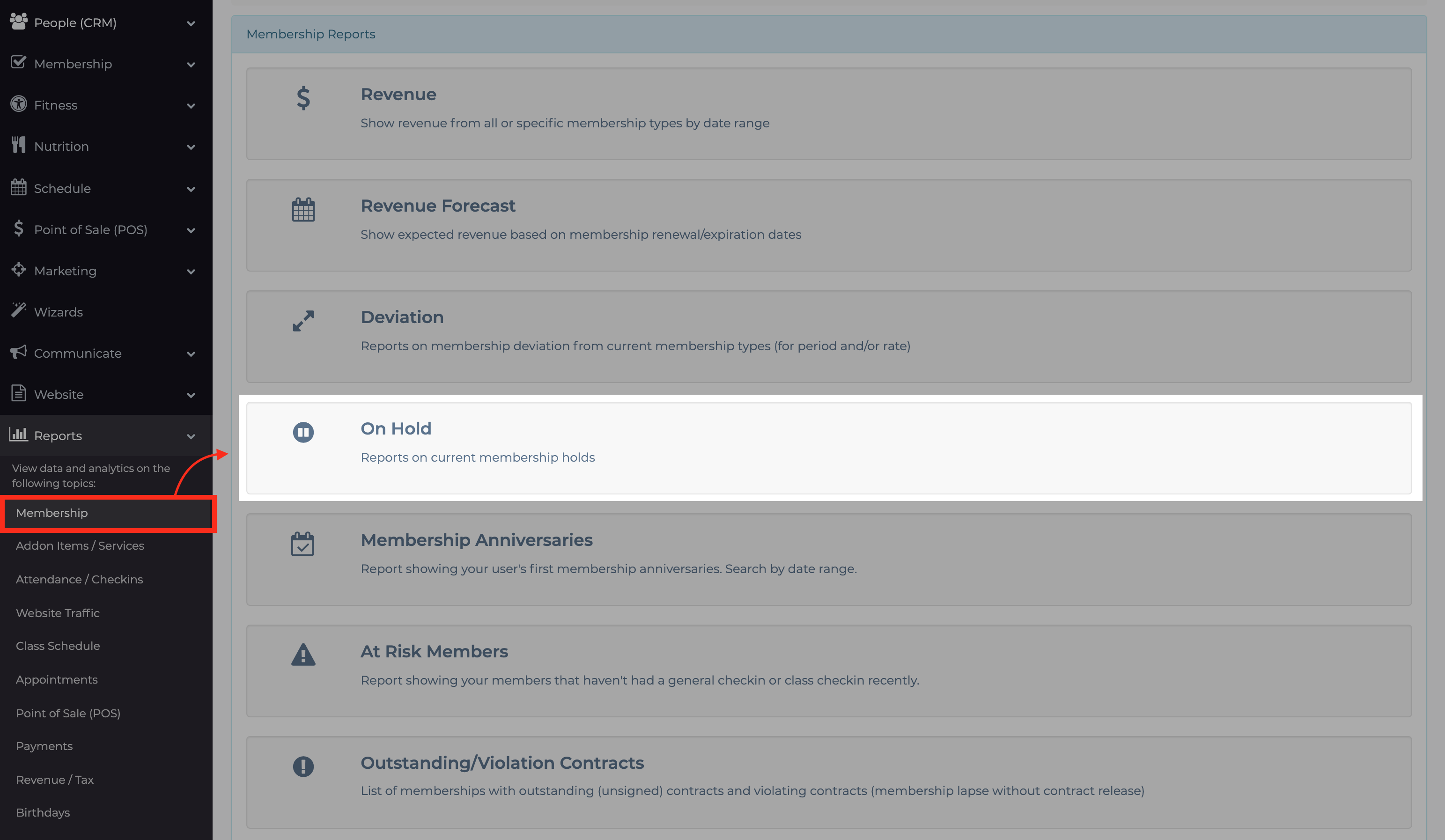
Task: Click 'Show expected revenue based on membership' description
Action: 581,235
